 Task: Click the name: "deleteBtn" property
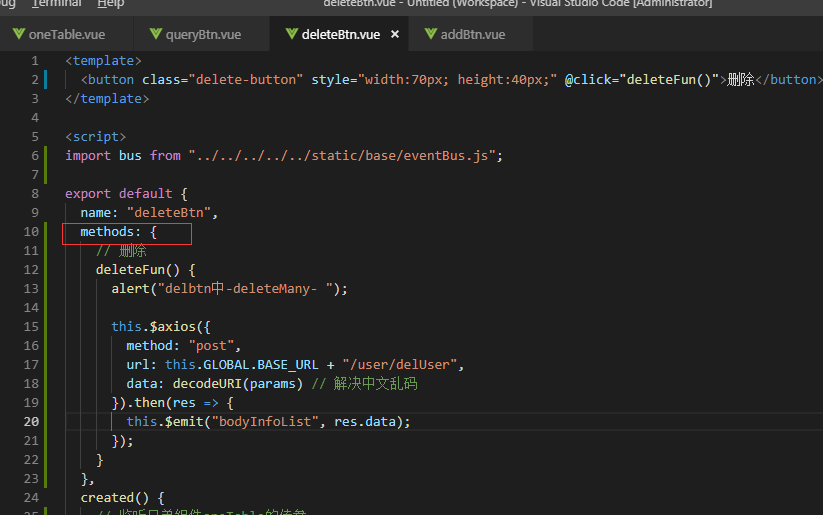[149, 213]
